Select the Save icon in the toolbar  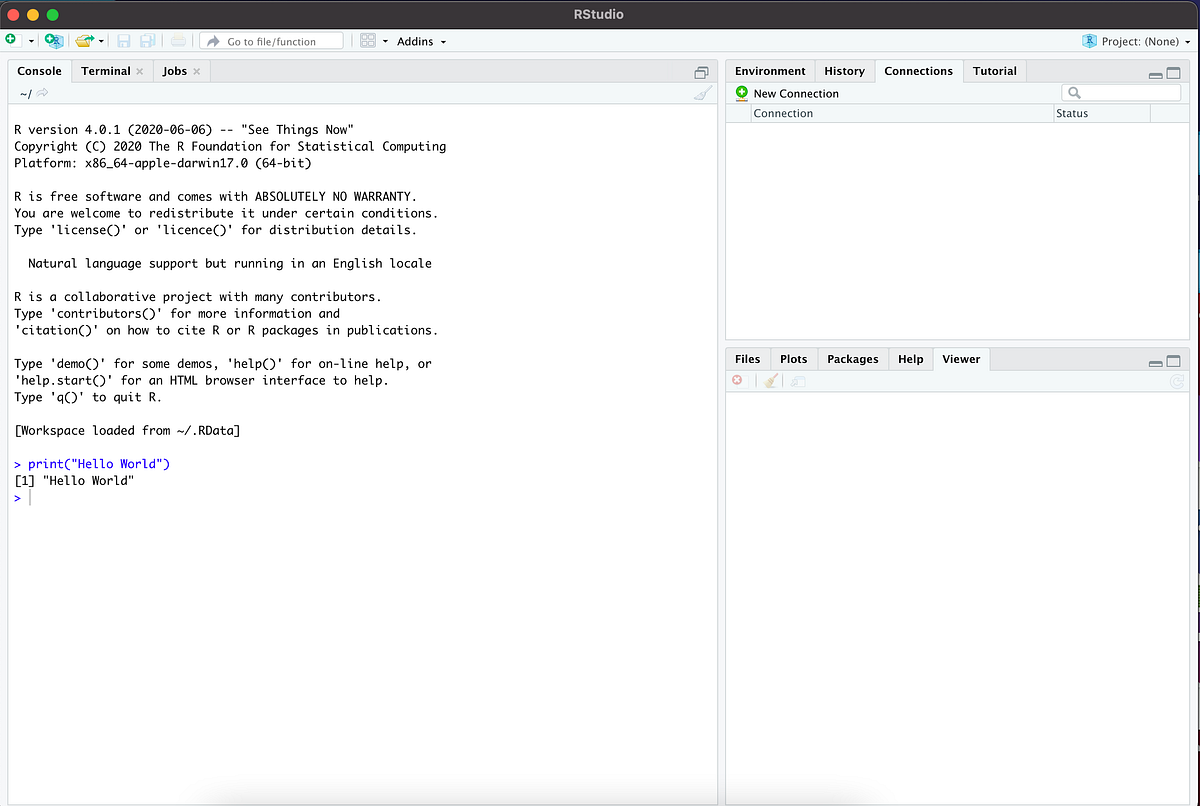coord(123,40)
